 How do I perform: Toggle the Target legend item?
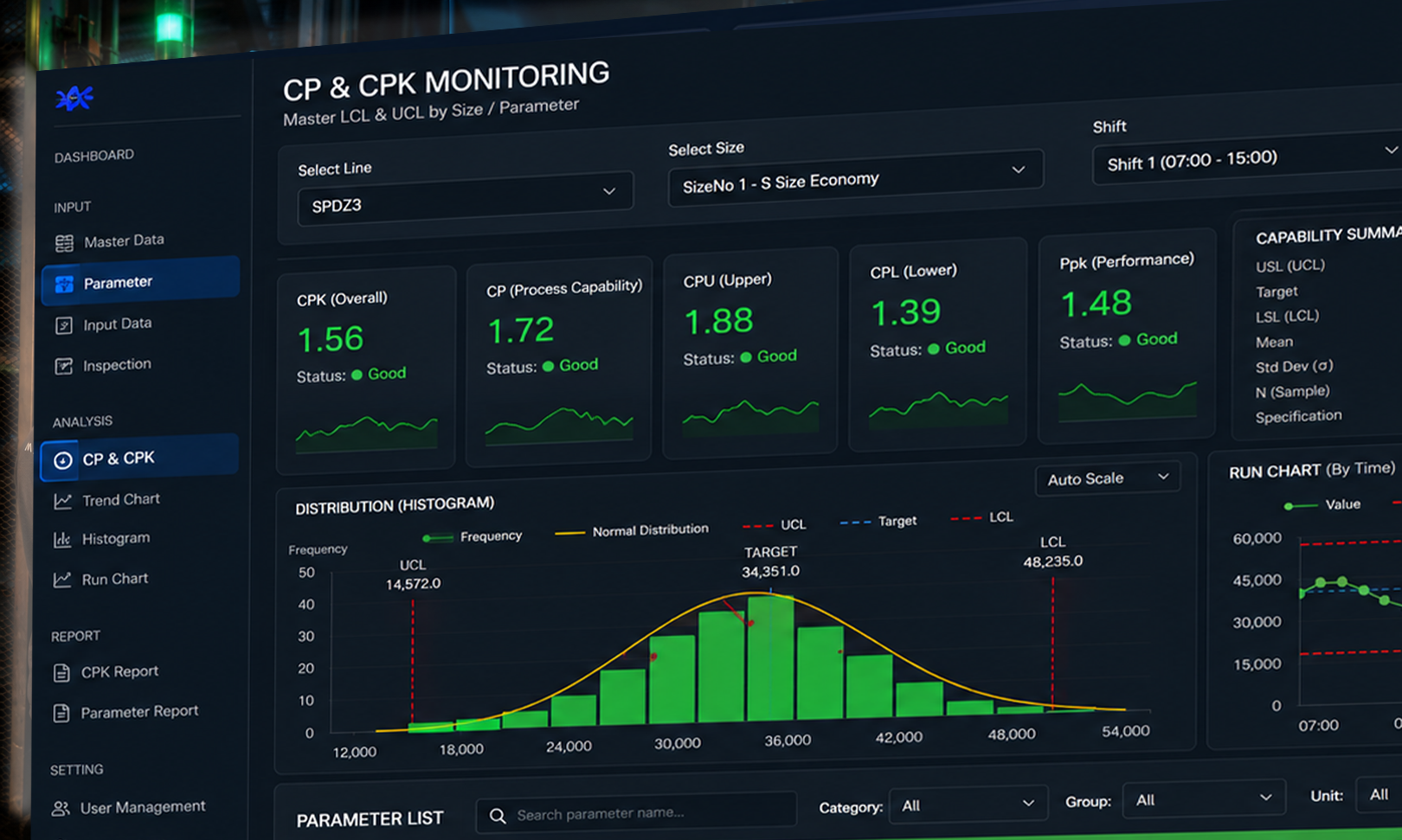(878, 521)
